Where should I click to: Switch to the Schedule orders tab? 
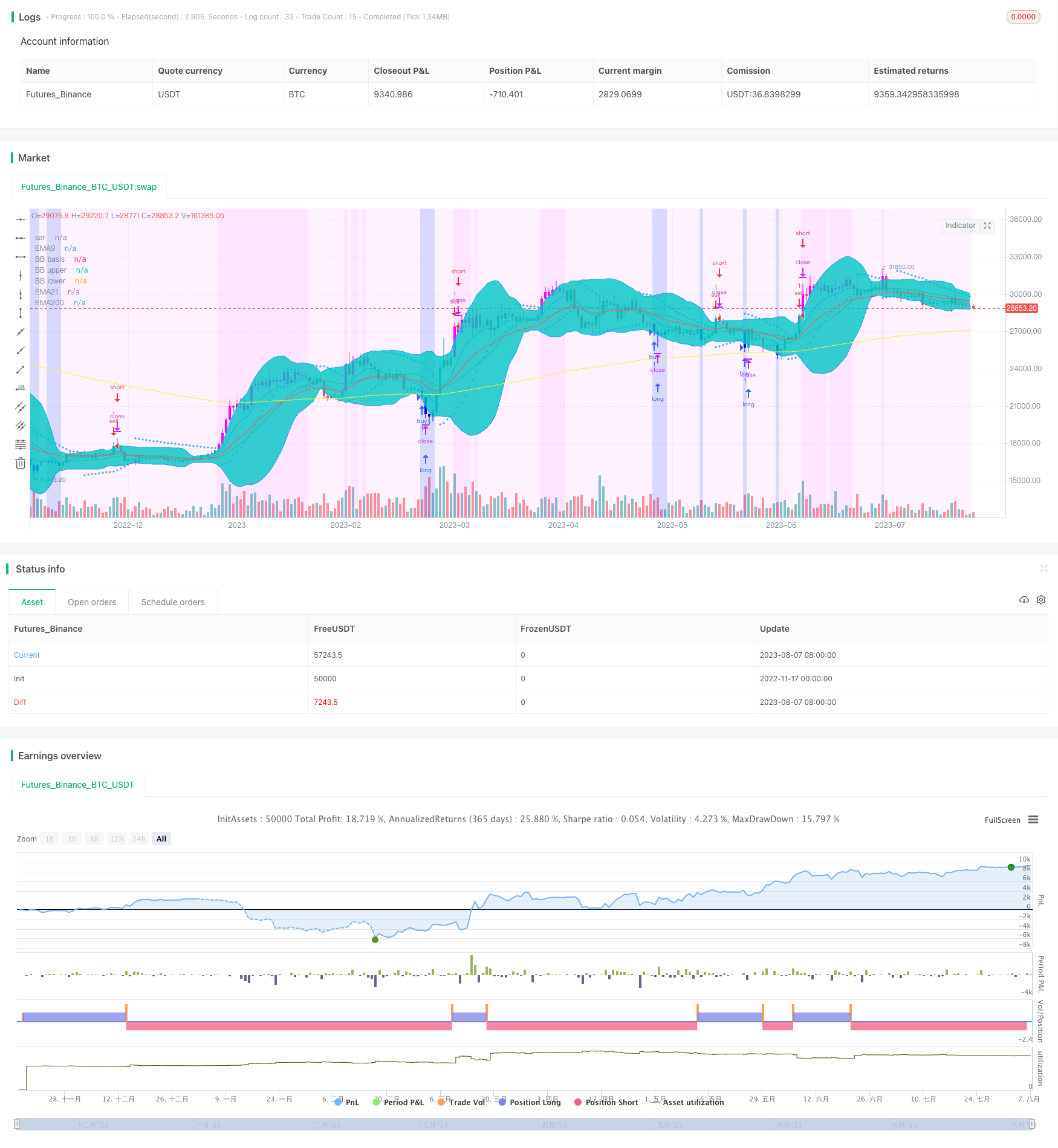pyautogui.click(x=173, y=602)
